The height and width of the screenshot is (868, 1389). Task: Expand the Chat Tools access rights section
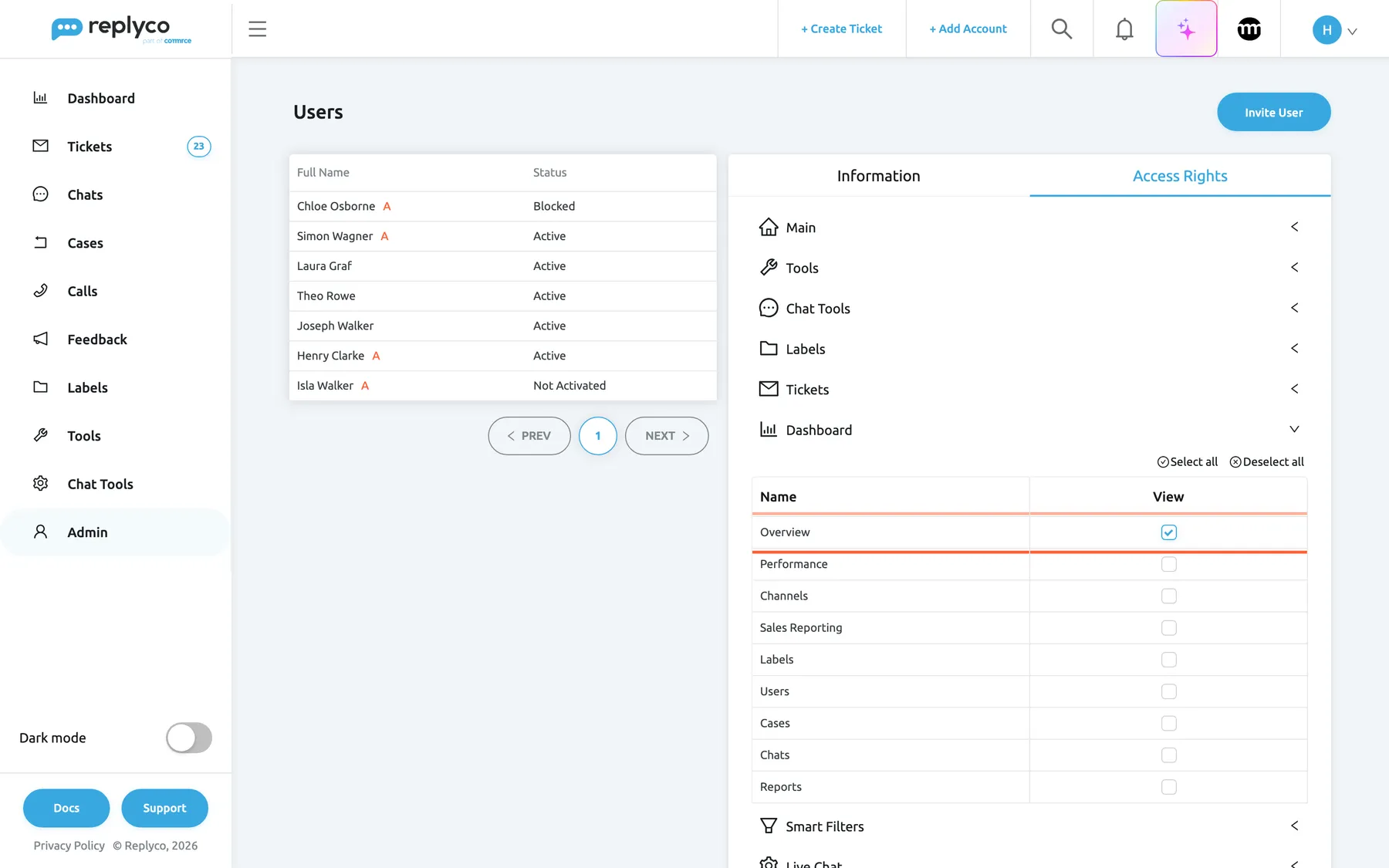[x=1029, y=308]
